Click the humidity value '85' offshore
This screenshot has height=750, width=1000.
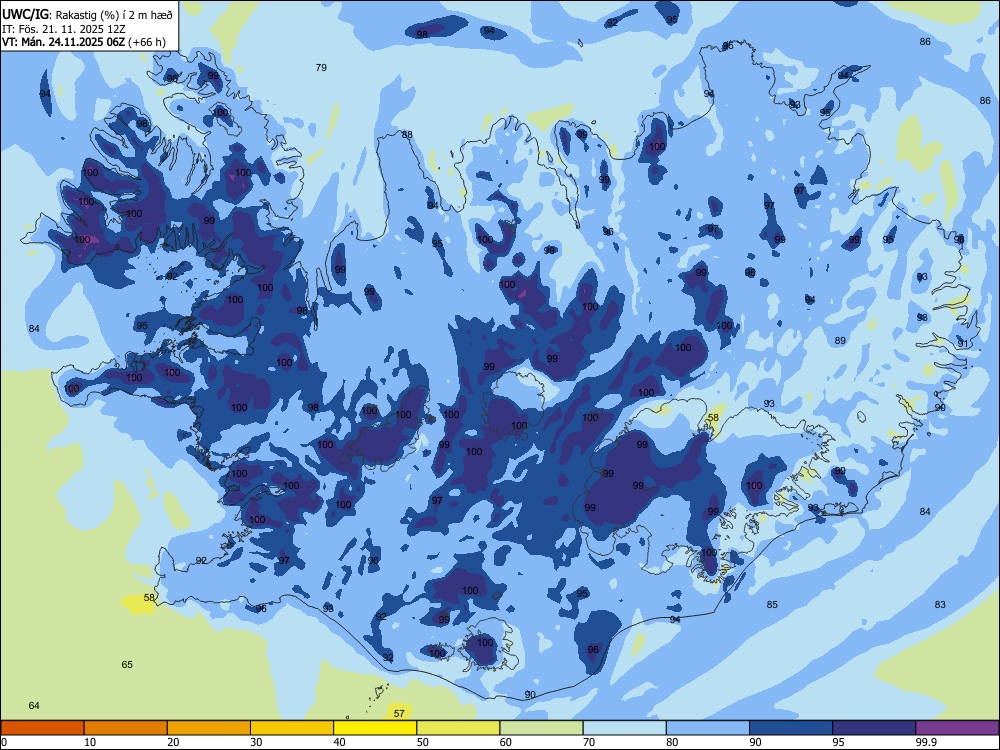pyautogui.click(x=772, y=605)
